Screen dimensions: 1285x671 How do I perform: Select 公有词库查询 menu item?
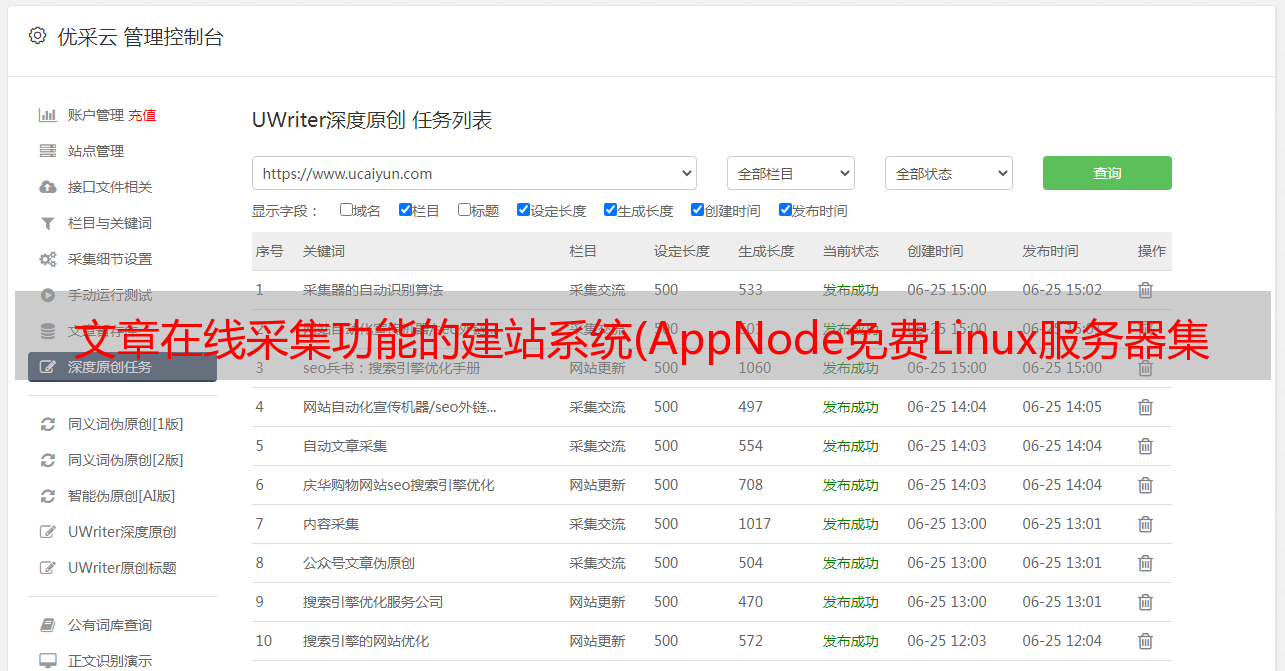110,625
